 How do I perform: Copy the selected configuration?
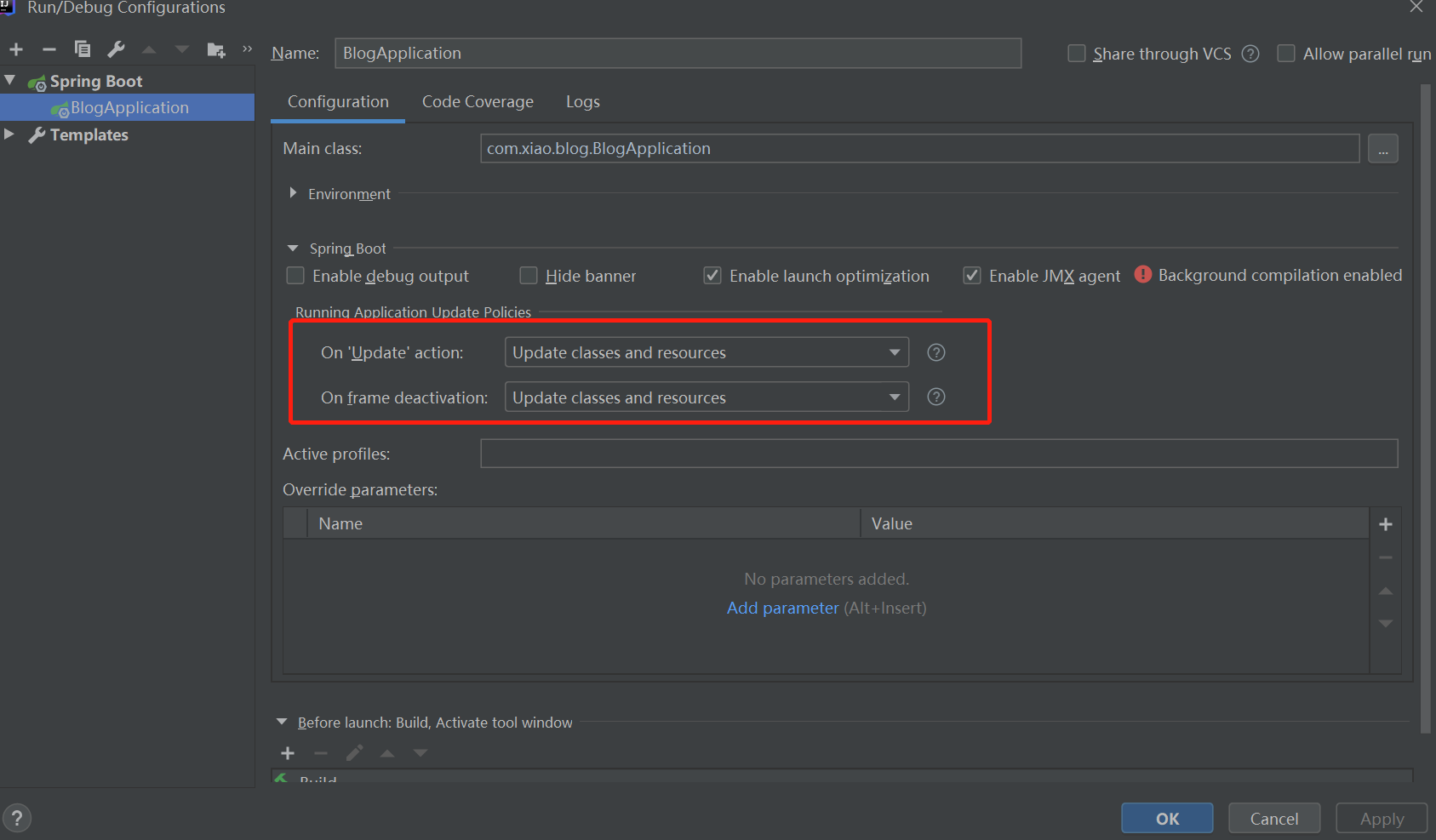point(83,49)
